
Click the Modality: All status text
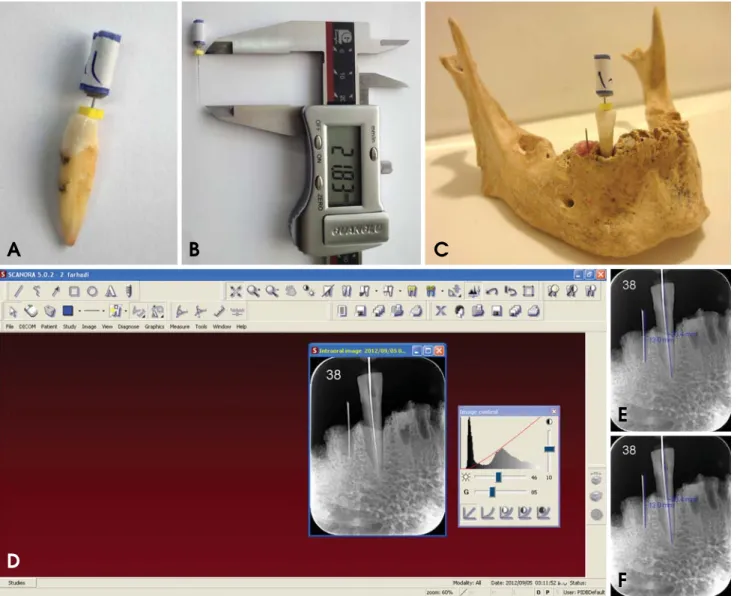point(466,583)
